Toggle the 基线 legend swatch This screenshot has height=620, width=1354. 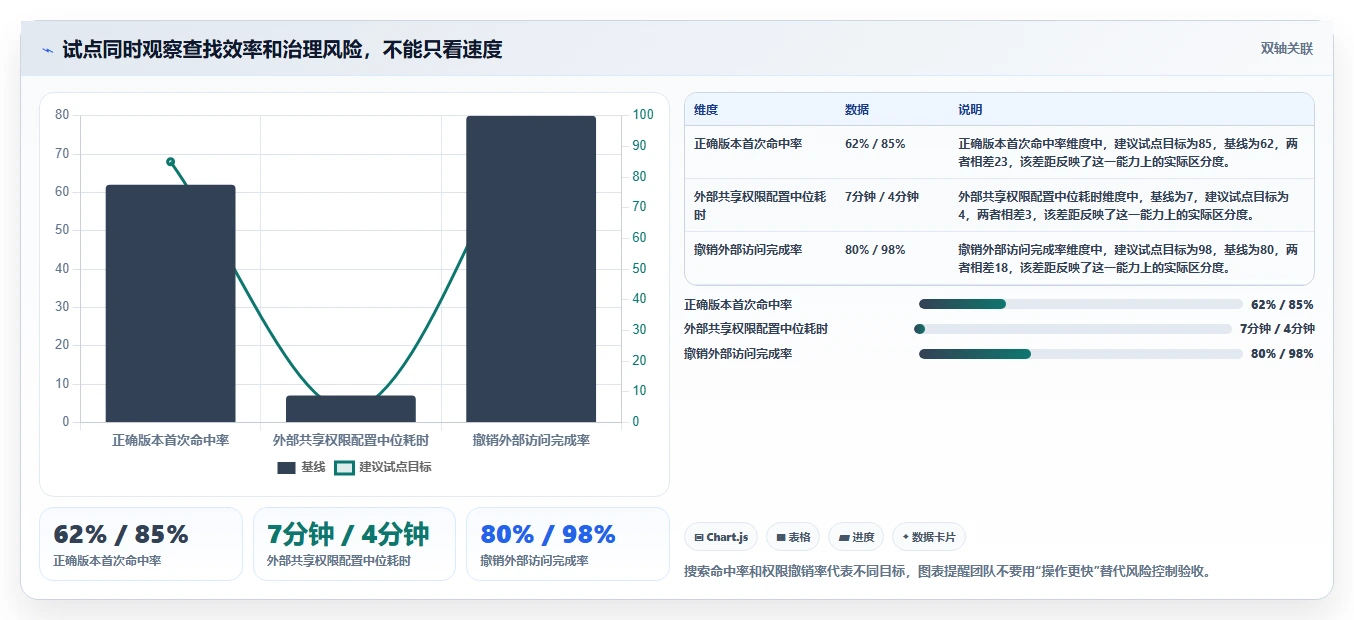[x=287, y=467]
